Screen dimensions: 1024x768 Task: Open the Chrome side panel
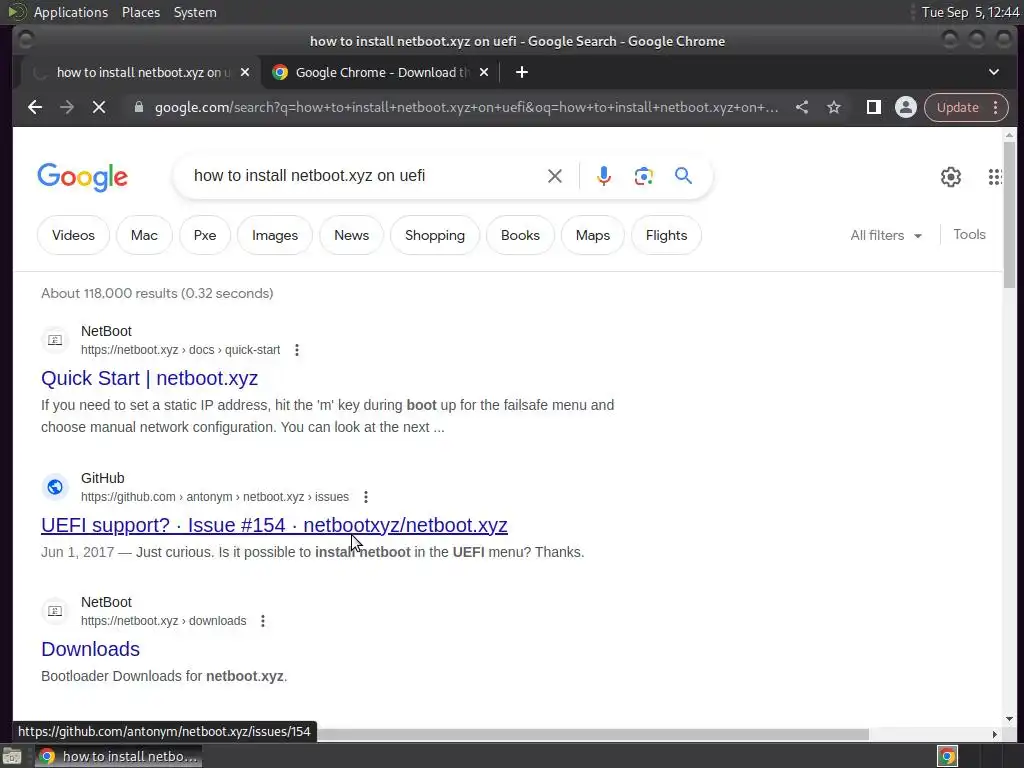point(873,107)
